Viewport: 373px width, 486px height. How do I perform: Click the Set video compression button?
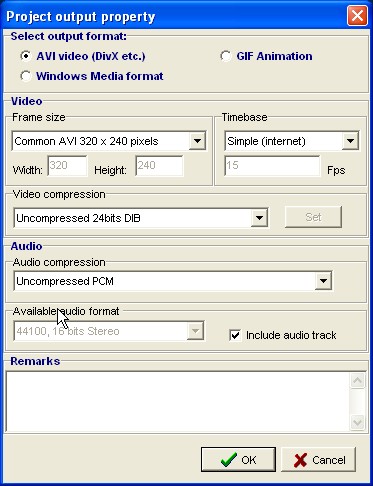click(313, 217)
